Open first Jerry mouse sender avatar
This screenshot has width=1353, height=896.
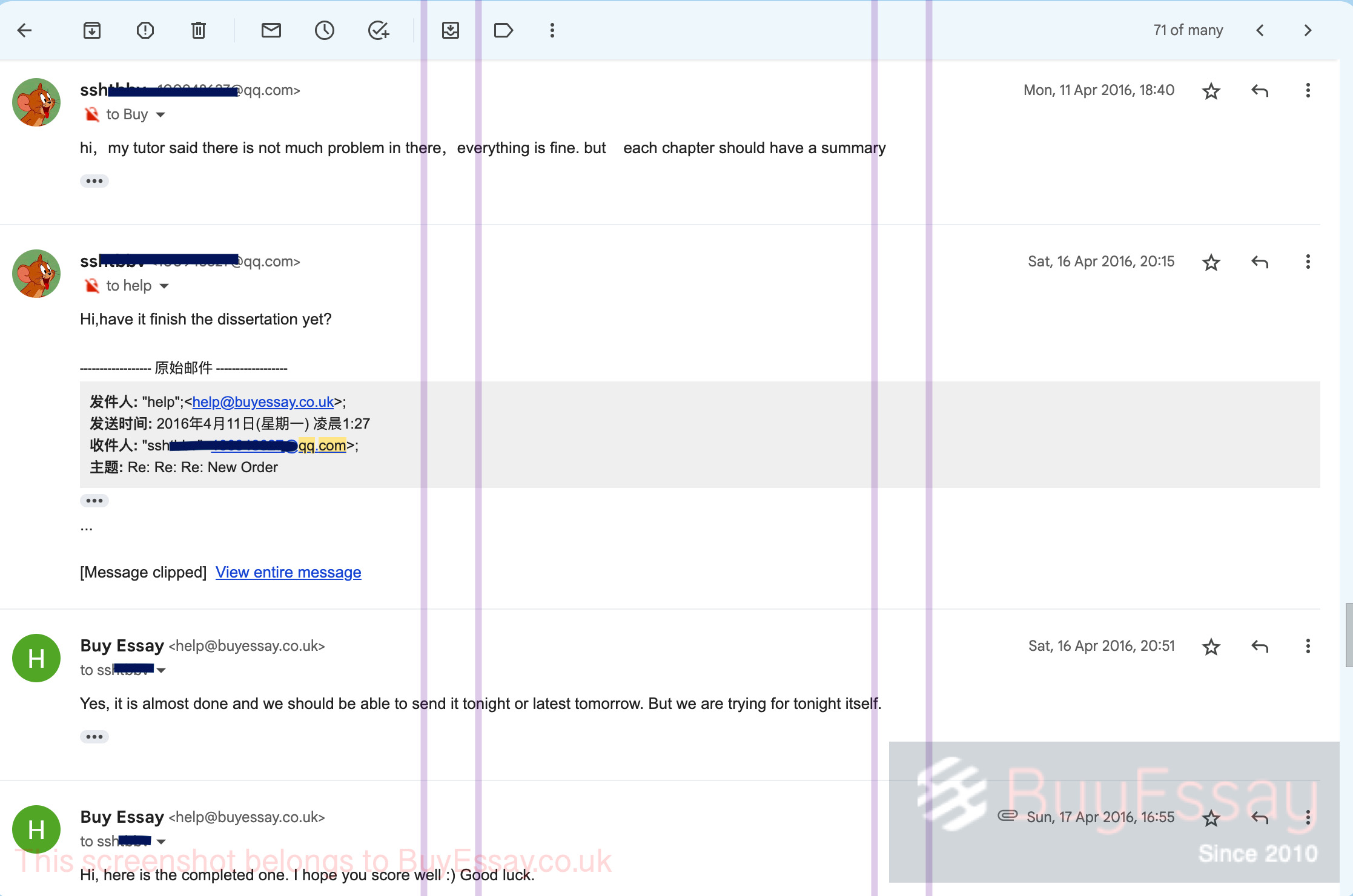coord(36,102)
